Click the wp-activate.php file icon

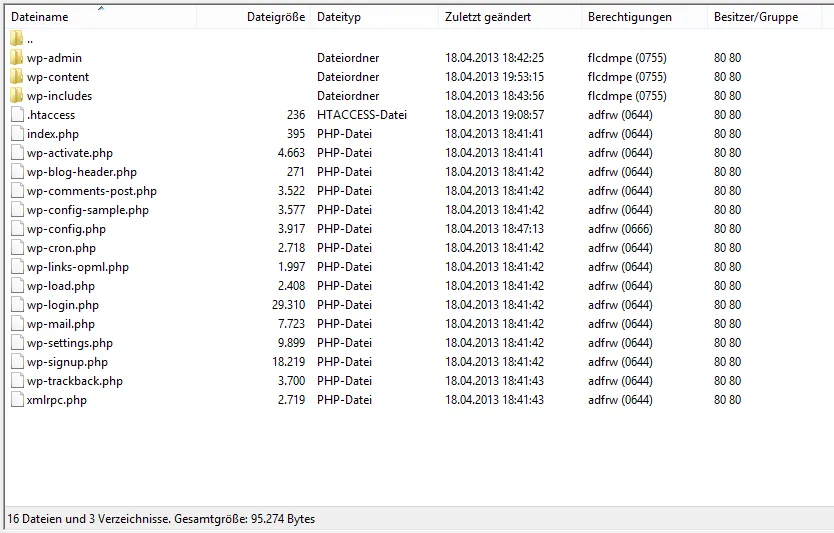pos(18,153)
